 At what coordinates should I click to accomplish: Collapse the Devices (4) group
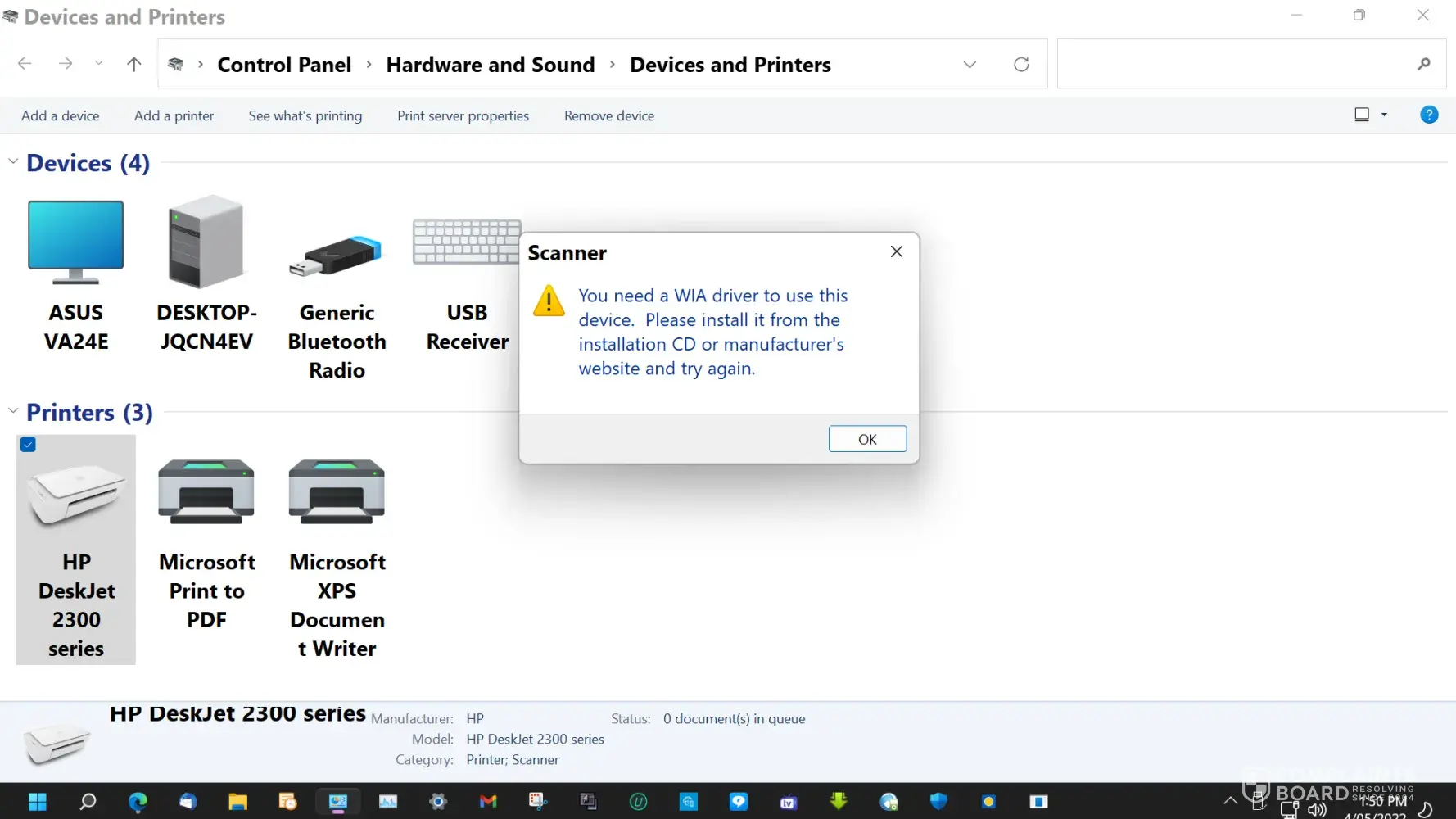point(13,162)
